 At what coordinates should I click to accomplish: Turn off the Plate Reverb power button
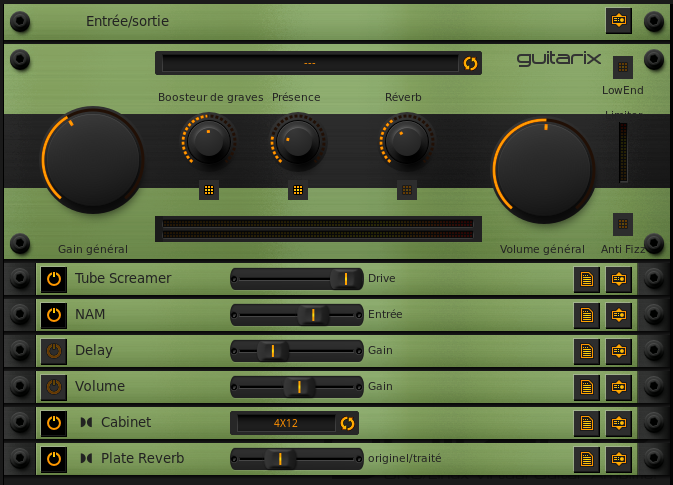point(54,459)
